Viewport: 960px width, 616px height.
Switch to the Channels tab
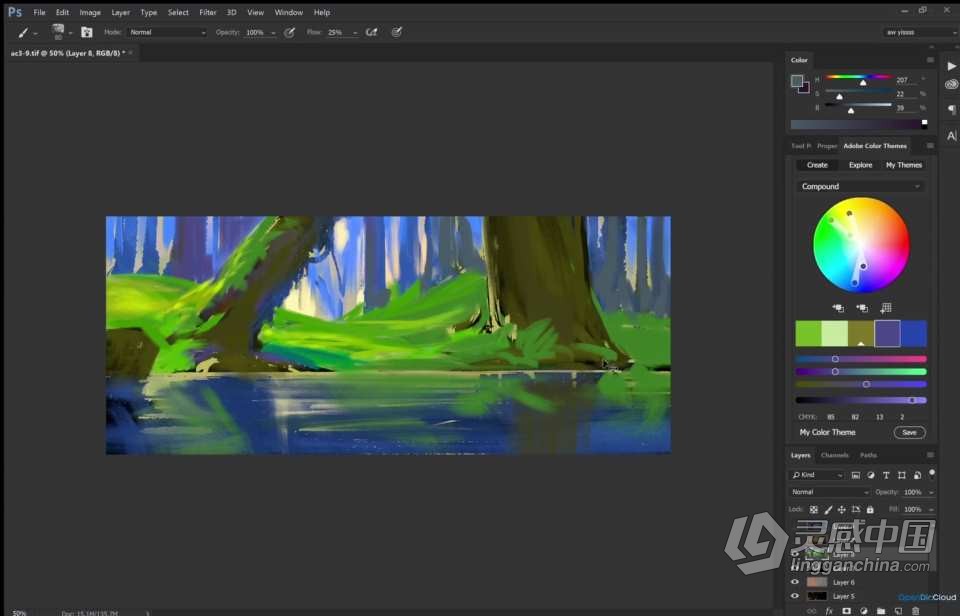834,456
